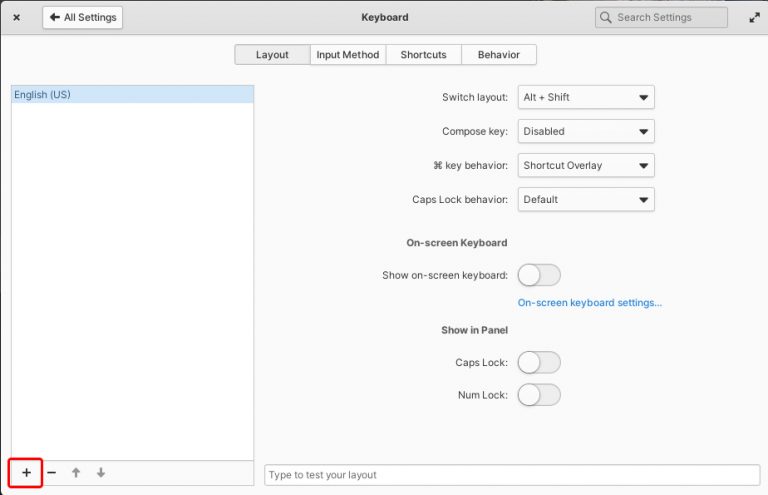Open On-screen keyboard settings link
Image resolution: width=768 pixels, height=495 pixels.
tap(589, 303)
